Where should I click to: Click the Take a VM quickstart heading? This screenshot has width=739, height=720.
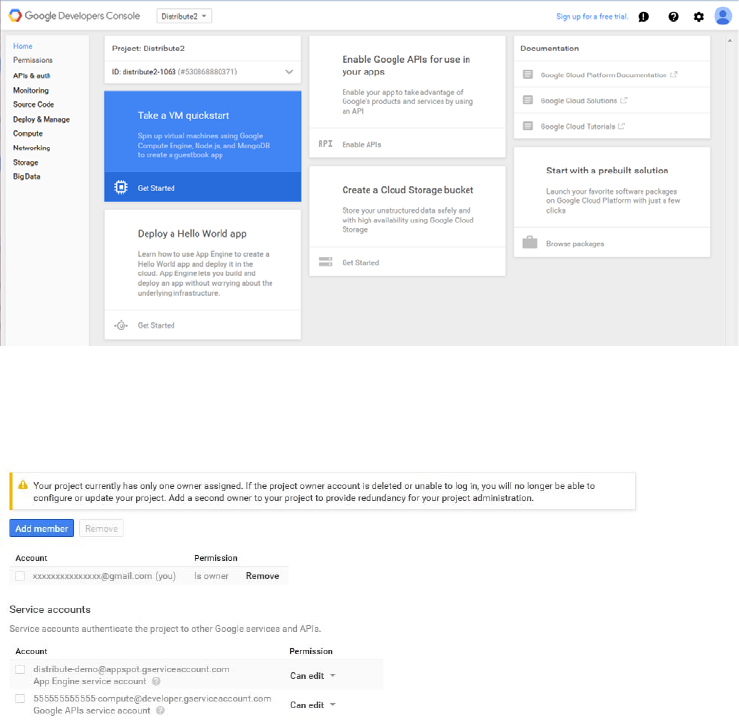click(x=183, y=115)
